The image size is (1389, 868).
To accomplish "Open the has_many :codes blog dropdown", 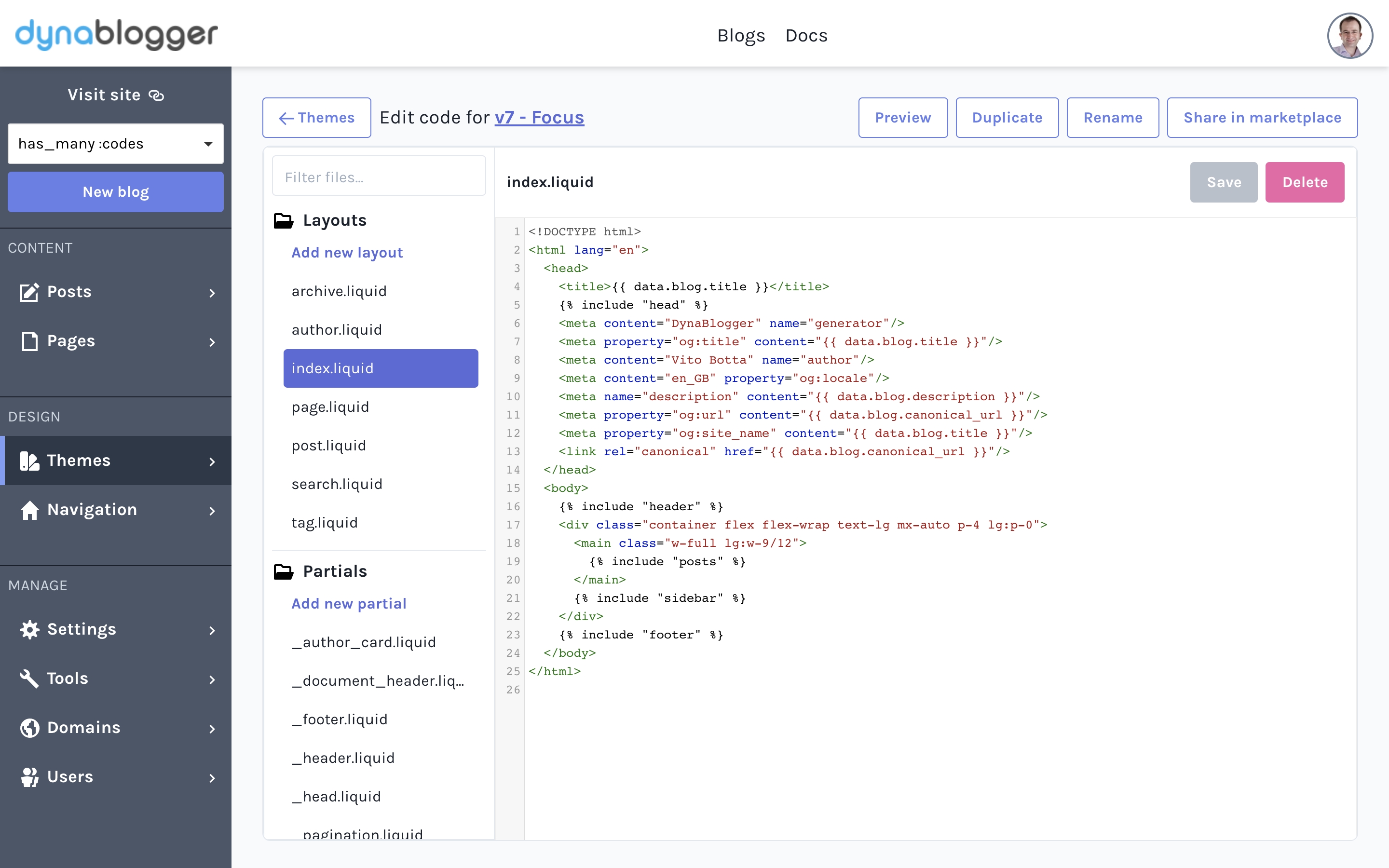I will (x=115, y=144).
